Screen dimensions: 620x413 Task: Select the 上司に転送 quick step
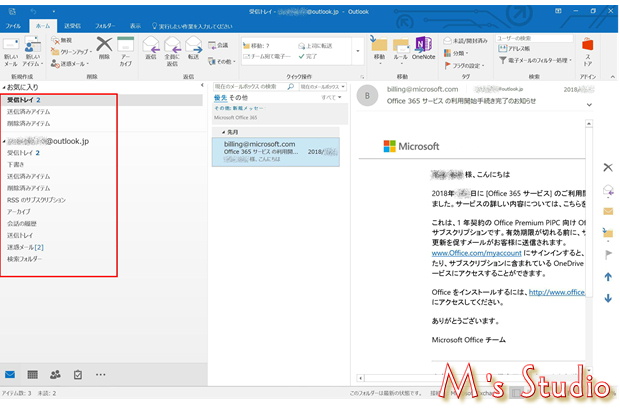315,46
